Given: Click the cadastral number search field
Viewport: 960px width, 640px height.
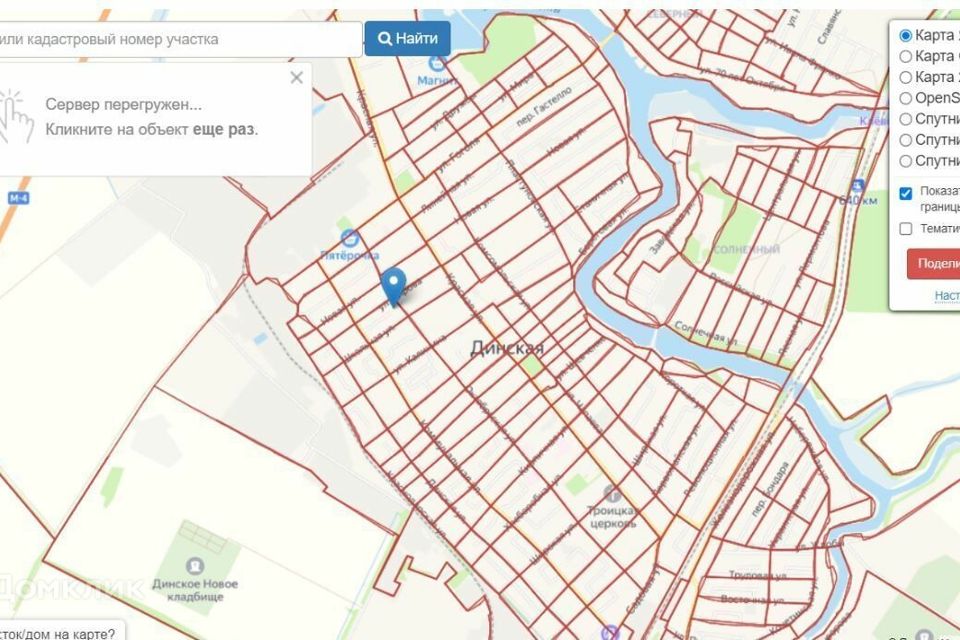Looking at the screenshot, I should click(180, 40).
